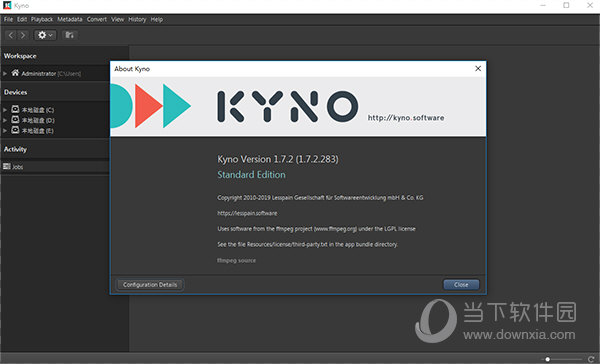Open the File menu
The image size is (600, 364).
tap(8, 19)
